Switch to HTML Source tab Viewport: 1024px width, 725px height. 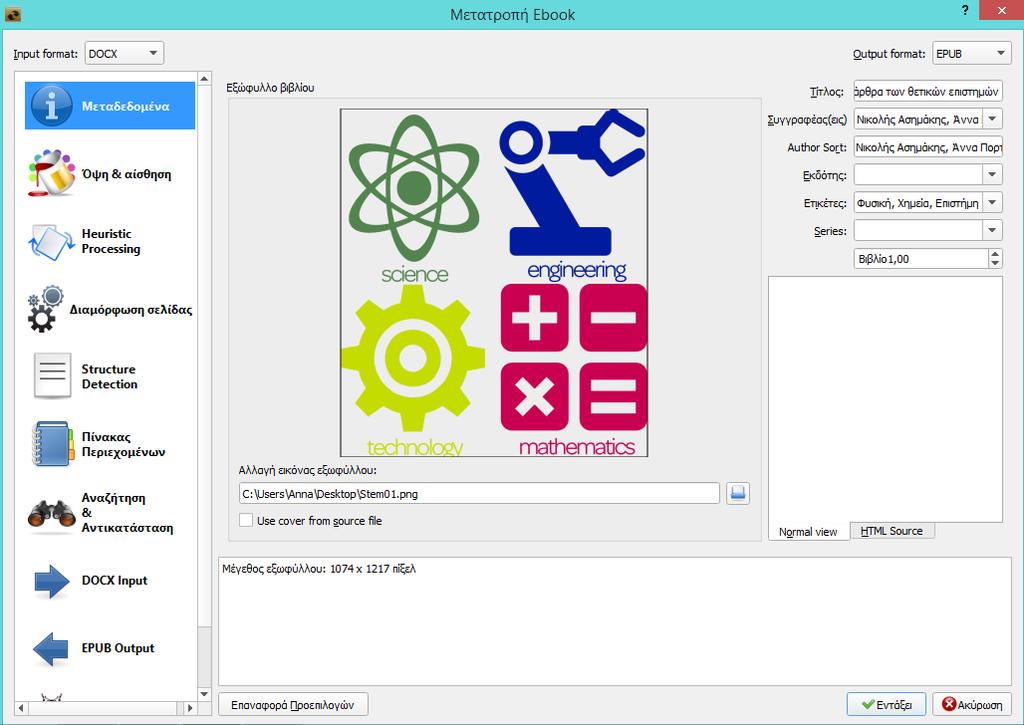[x=891, y=531]
